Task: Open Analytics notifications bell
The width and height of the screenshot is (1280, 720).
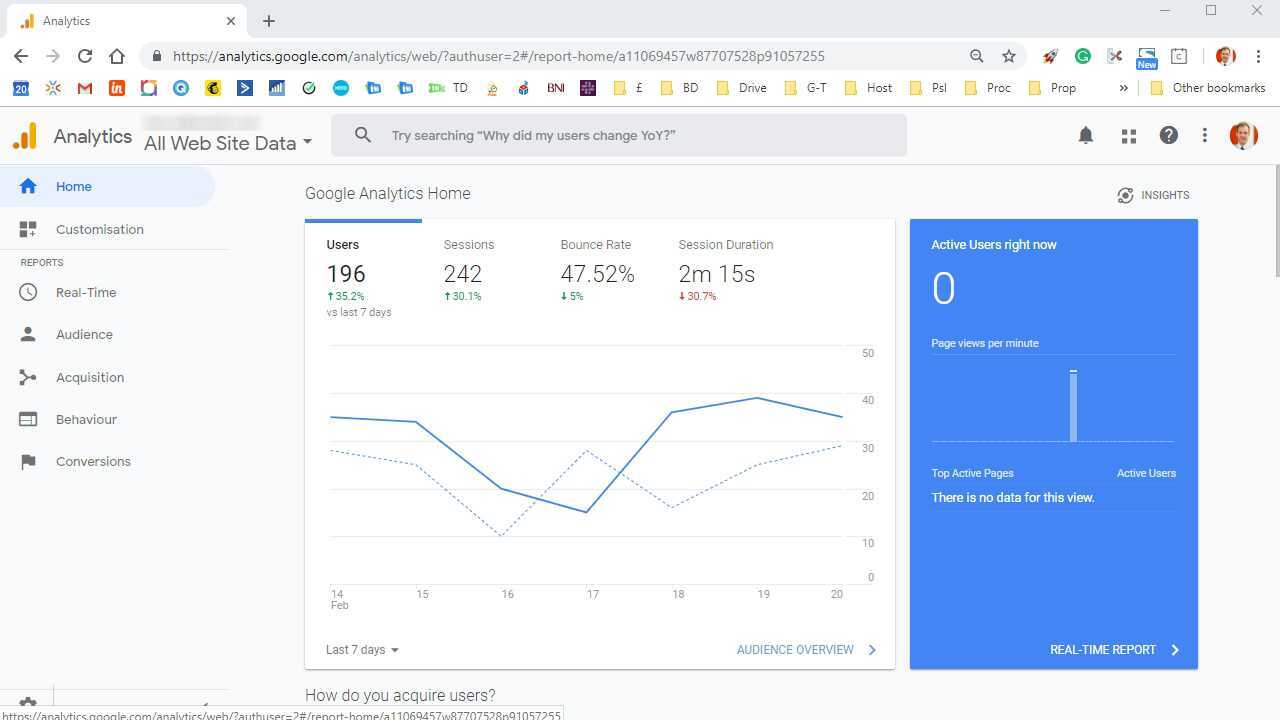Action: [x=1085, y=135]
